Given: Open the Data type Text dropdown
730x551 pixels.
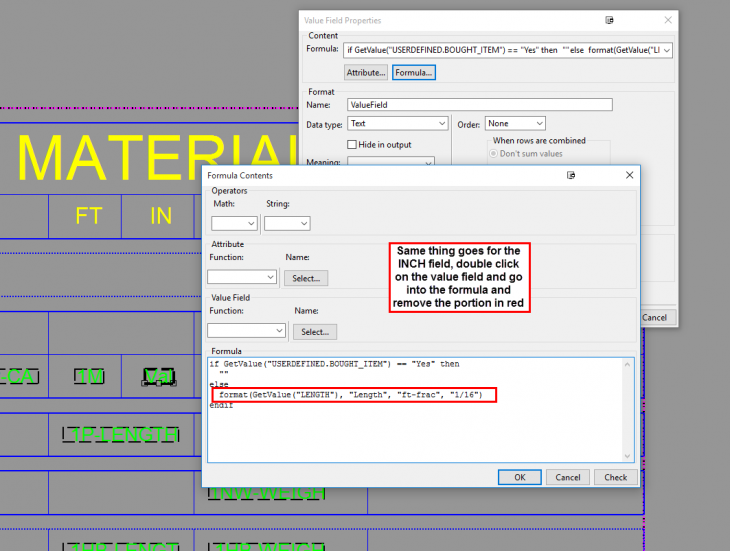Looking at the screenshot, I should [397, 124].
